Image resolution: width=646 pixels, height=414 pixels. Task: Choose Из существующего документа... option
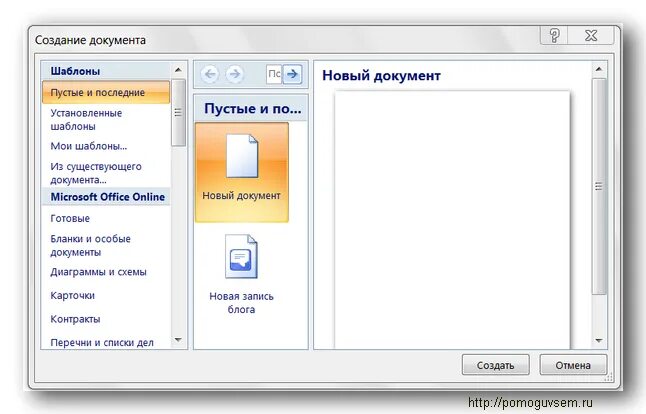point(96,173)
